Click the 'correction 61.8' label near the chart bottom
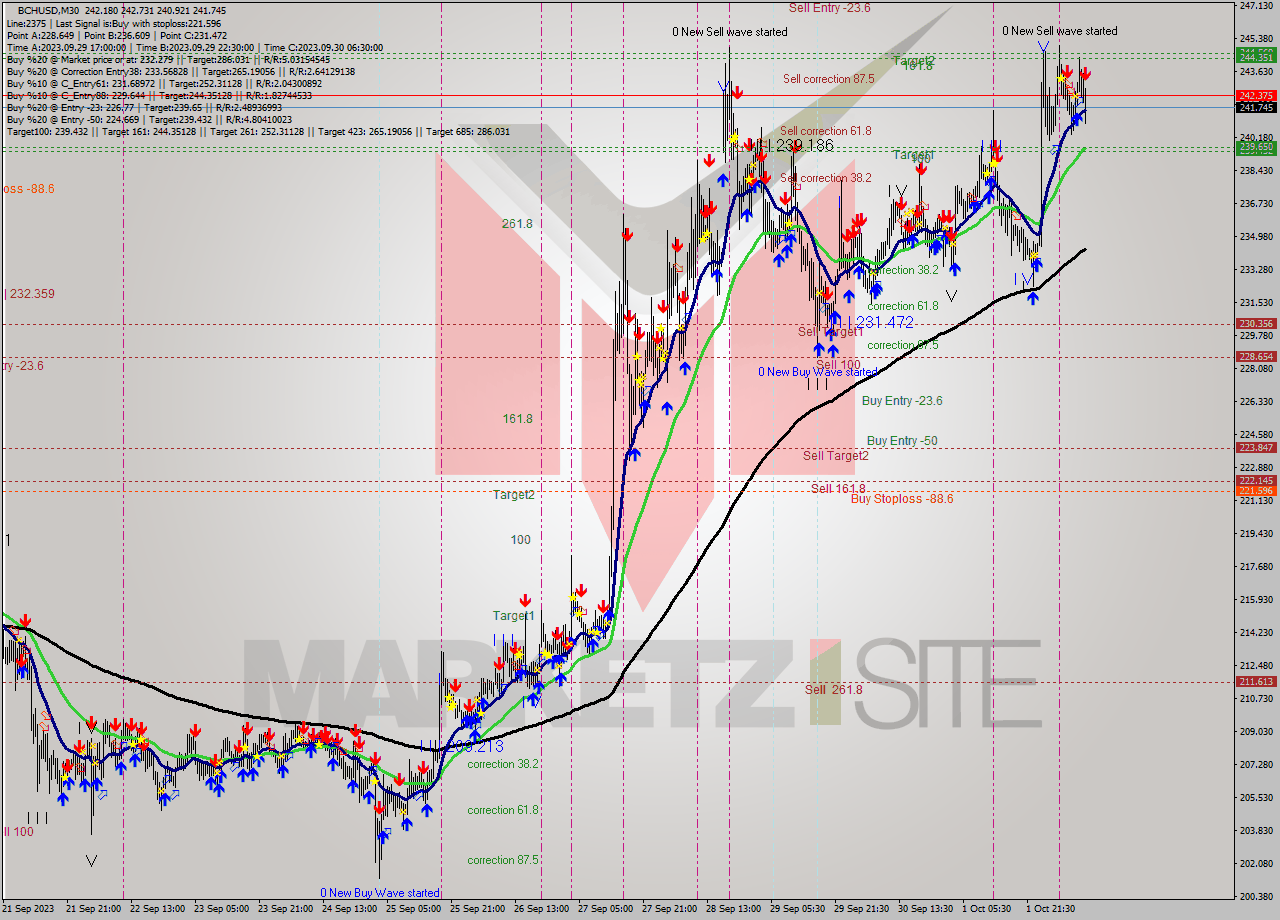This screenshot has width=1280, height=920. pyautogui.click(x=504, y=810)
